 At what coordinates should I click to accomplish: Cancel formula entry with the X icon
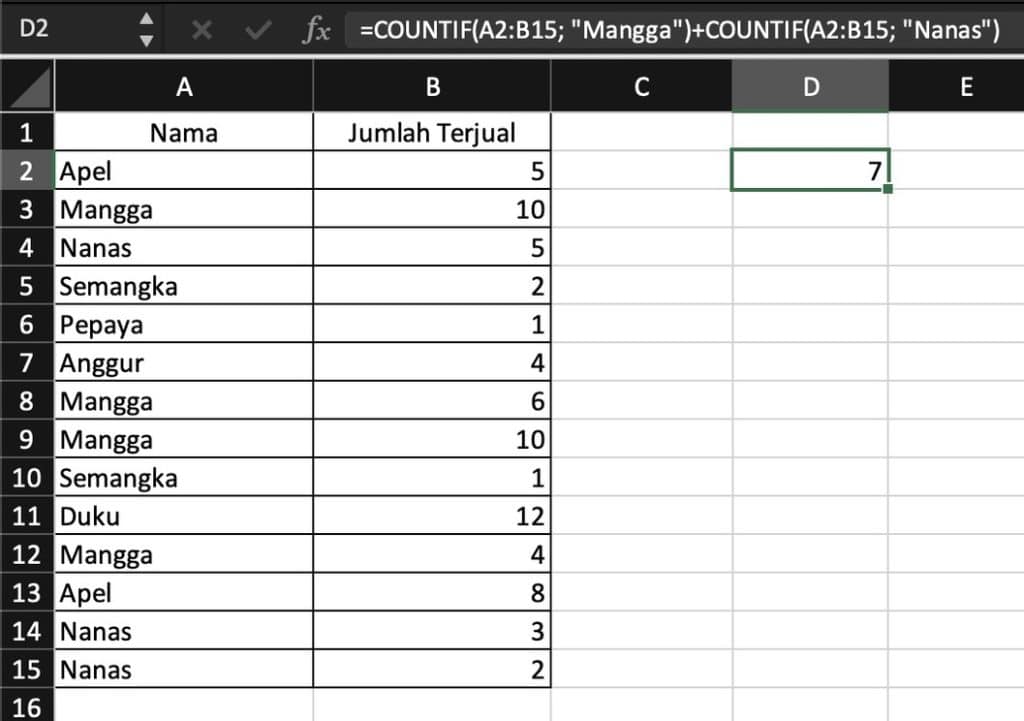click(x=202, y=30)
